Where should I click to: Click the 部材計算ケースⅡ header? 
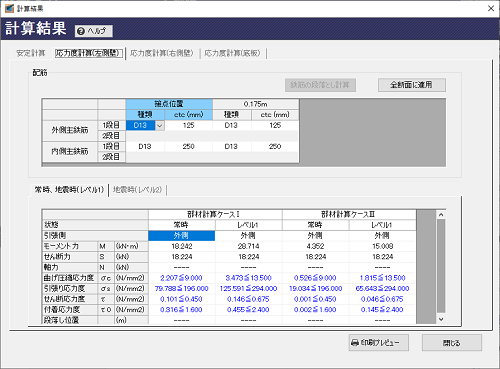tap(349, 214)
